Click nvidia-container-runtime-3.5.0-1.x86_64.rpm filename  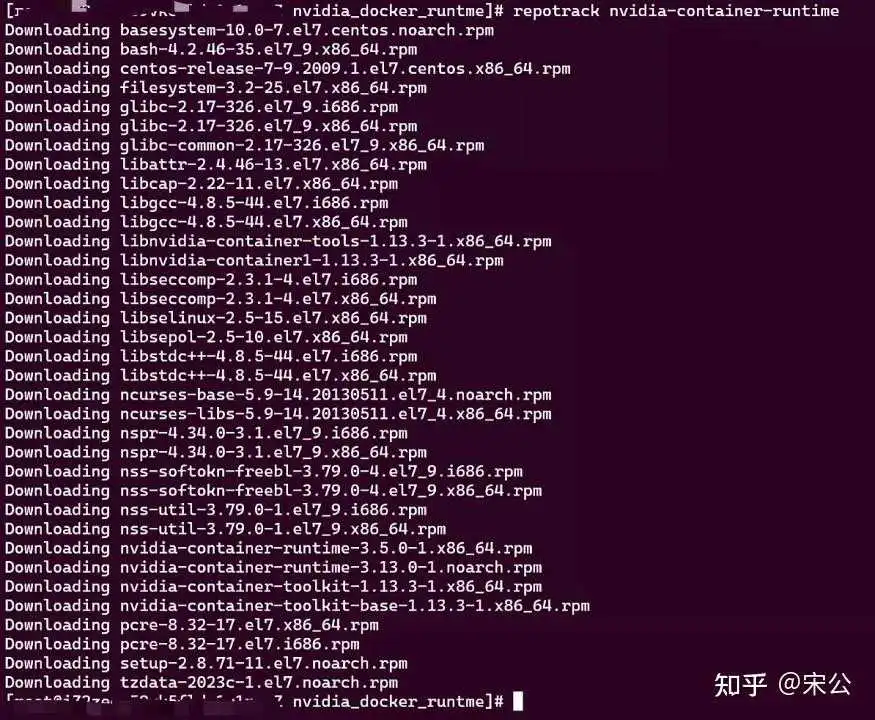point(326,548)
